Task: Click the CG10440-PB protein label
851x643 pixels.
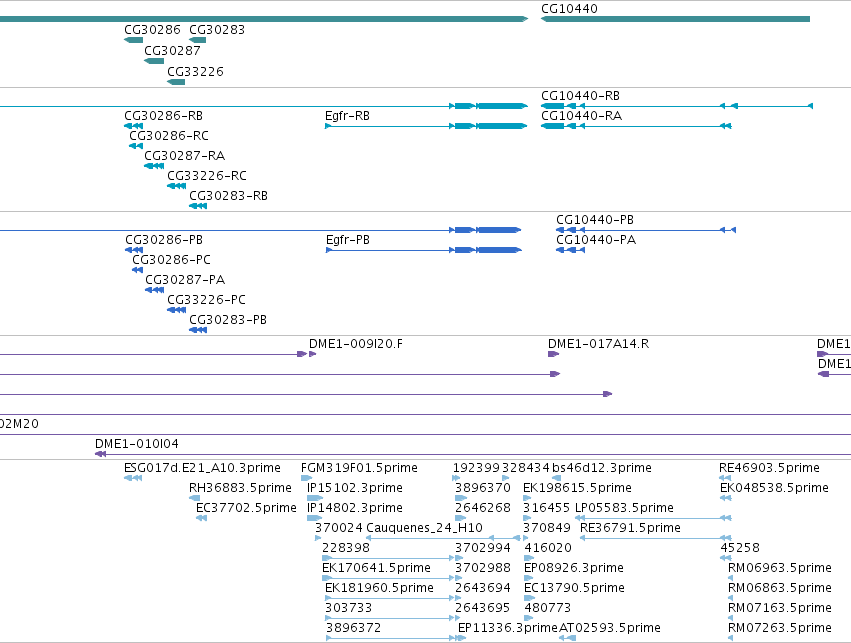Action: (595, 220)
